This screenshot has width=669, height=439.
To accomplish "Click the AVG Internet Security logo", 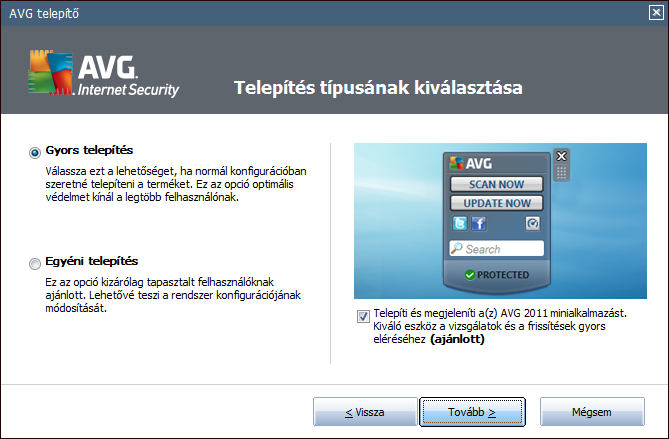I will click(x=104, y=73).
